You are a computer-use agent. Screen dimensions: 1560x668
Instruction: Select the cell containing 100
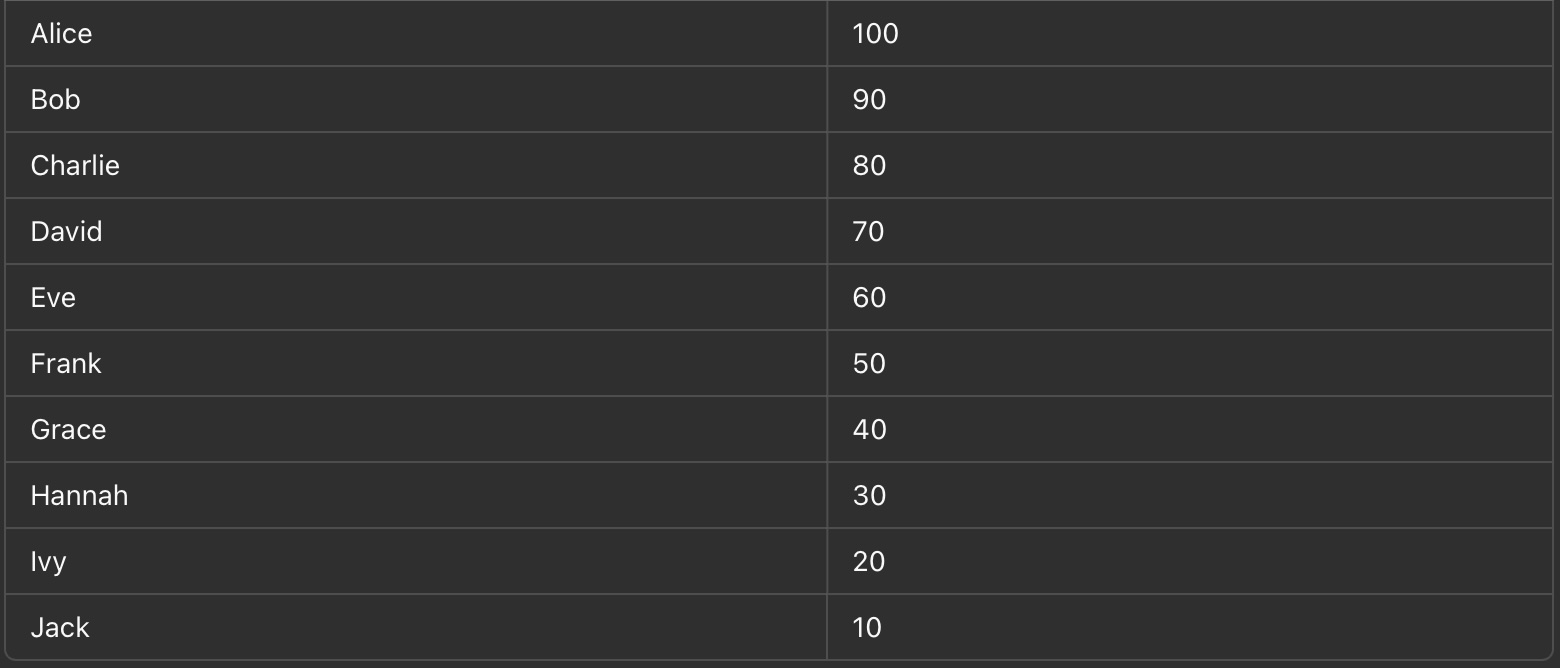pos(876,34)
